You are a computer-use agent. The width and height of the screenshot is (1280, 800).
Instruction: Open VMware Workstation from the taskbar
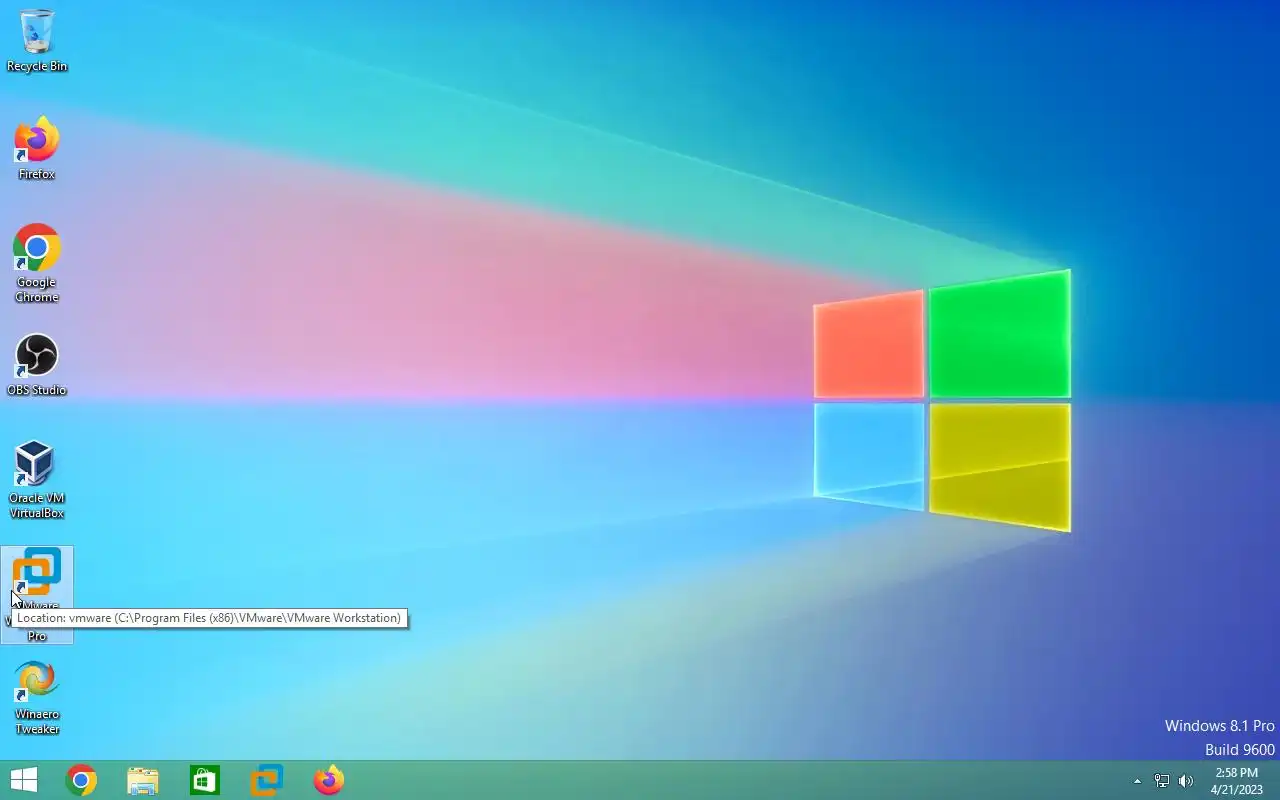pos(266,780)
